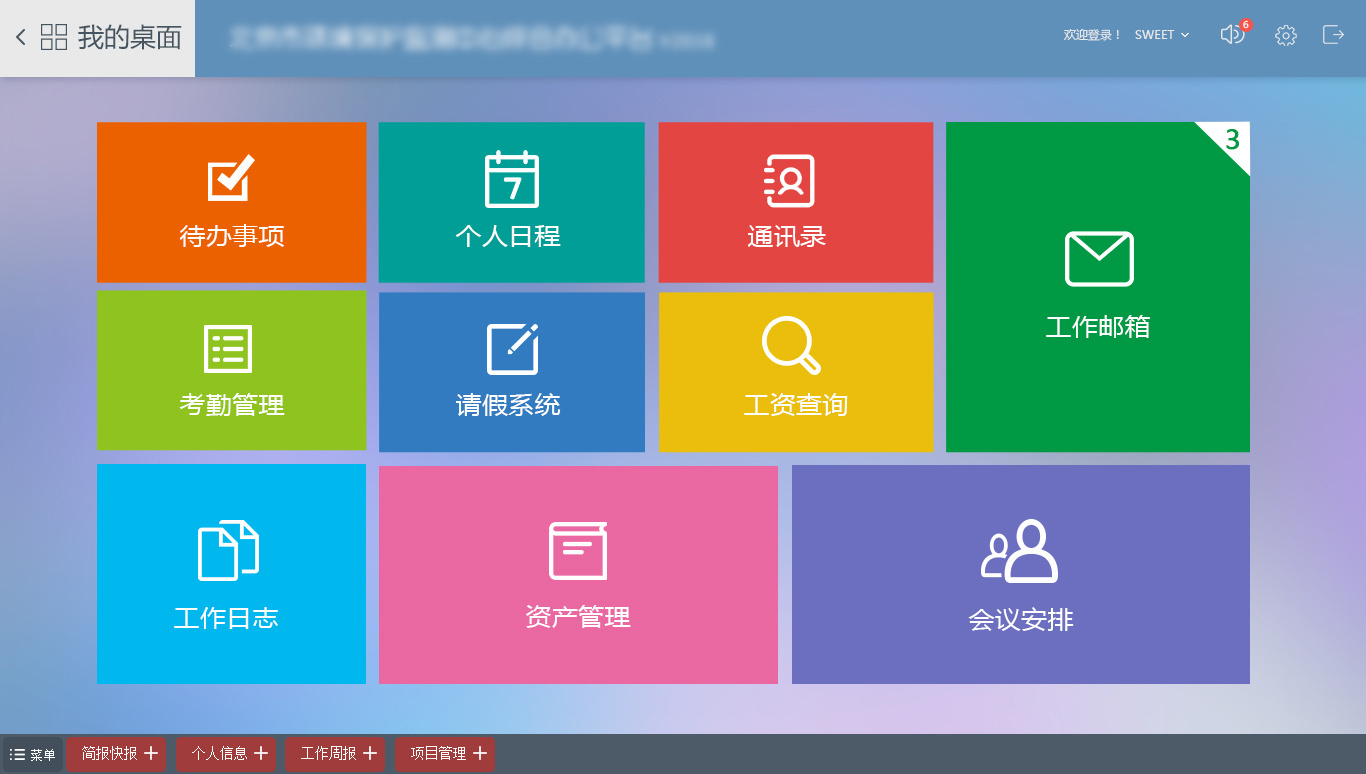
Task: Open the 考勤管理 attendance tile
Action: click(231, 371)
